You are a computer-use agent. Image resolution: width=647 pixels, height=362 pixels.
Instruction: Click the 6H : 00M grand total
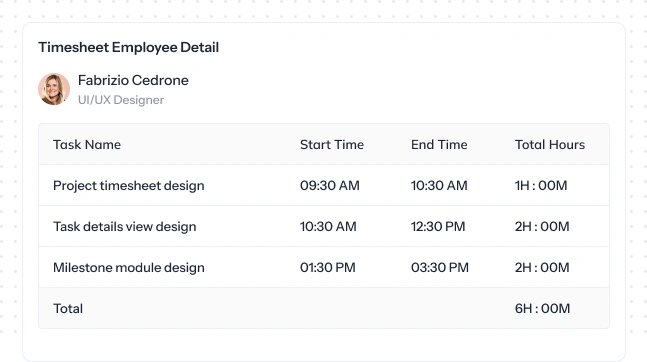542,308
